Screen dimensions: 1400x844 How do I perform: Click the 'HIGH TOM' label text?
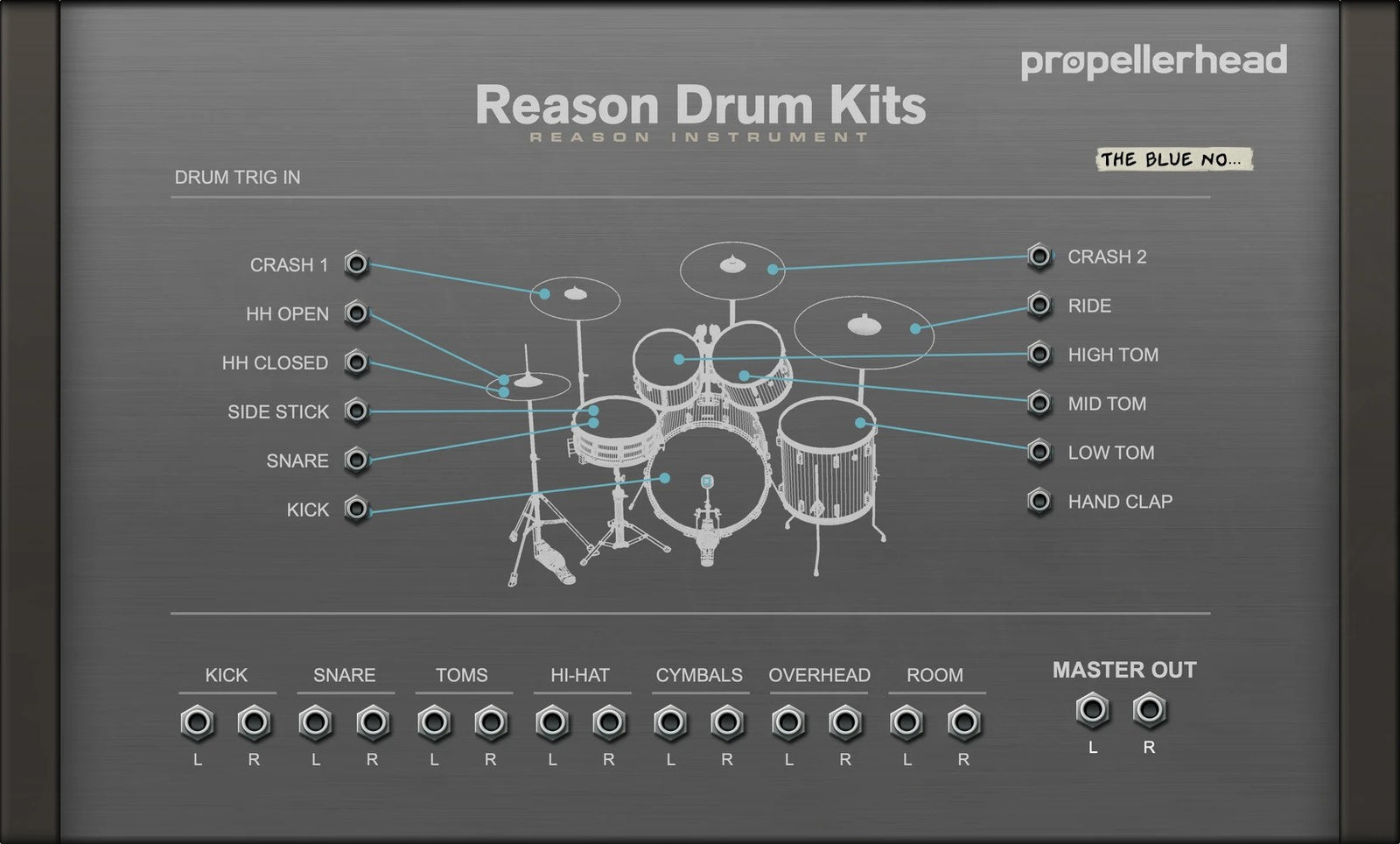[x=1113, y=355]
